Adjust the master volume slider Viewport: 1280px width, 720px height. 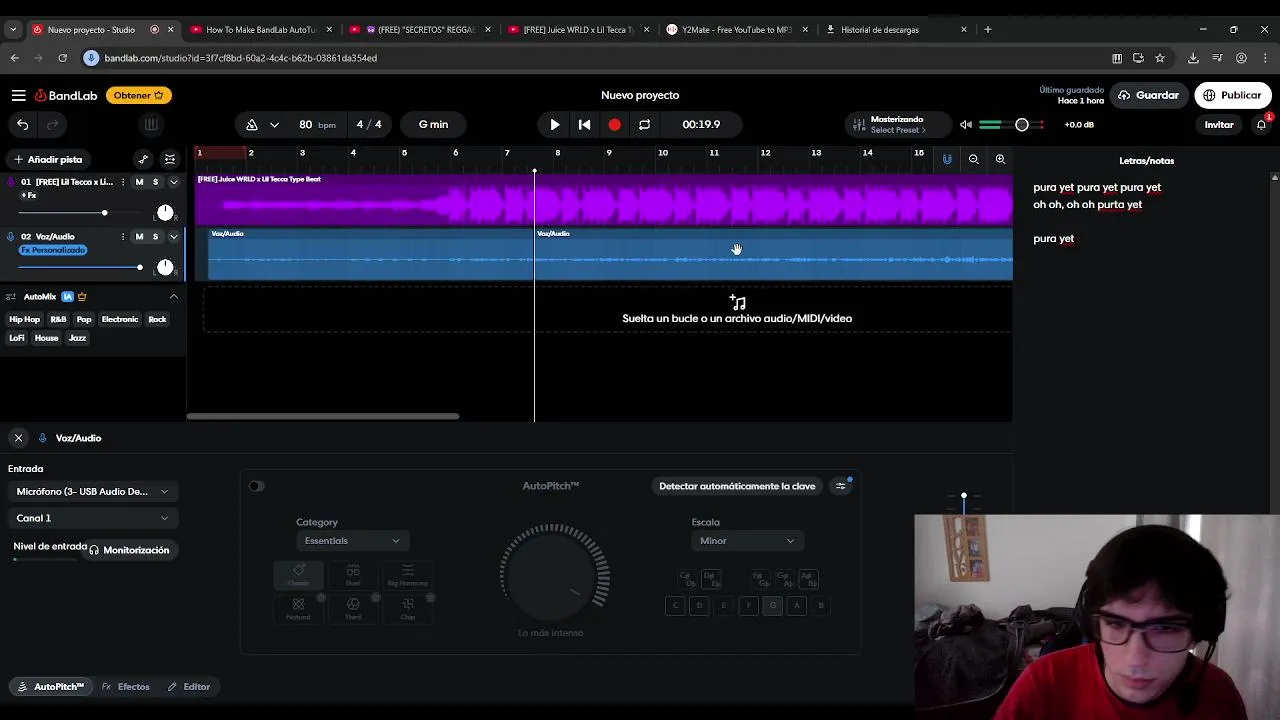(1021, 125)
